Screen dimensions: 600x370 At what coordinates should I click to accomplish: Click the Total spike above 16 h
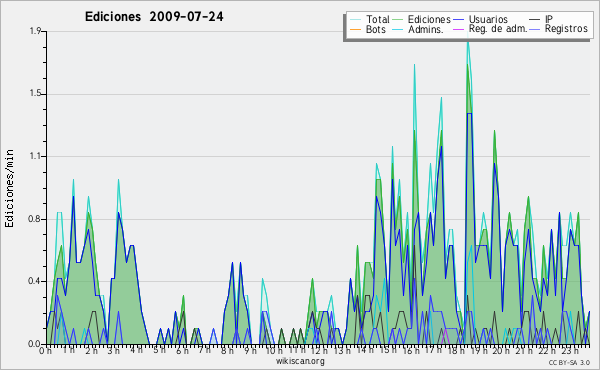[x=414, y=66]
